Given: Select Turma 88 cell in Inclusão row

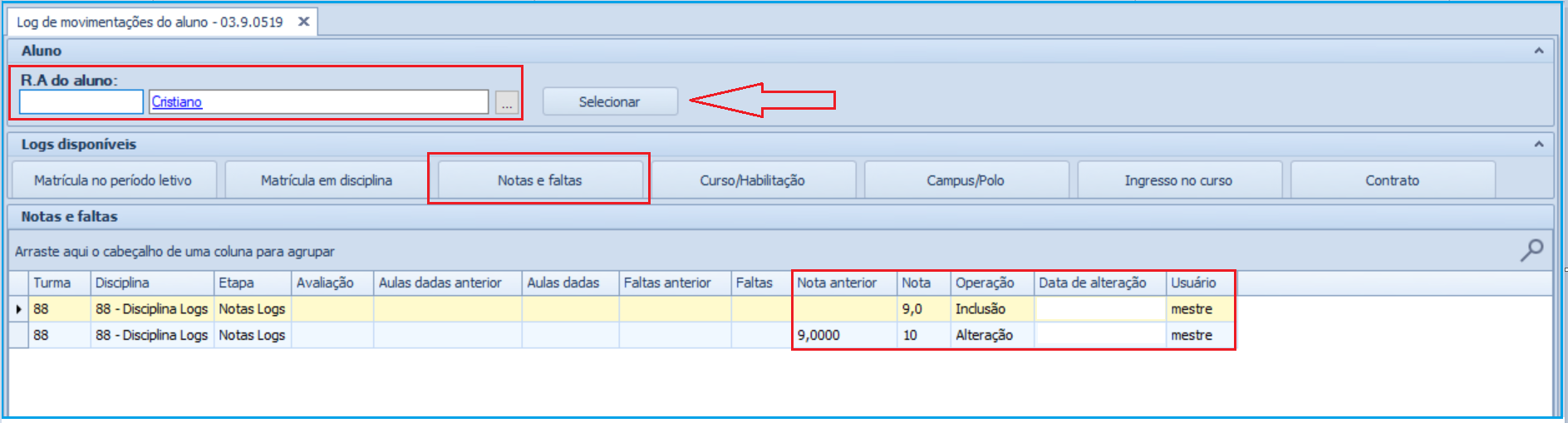Looking at the screenshot, I should (x=60, y=309).
